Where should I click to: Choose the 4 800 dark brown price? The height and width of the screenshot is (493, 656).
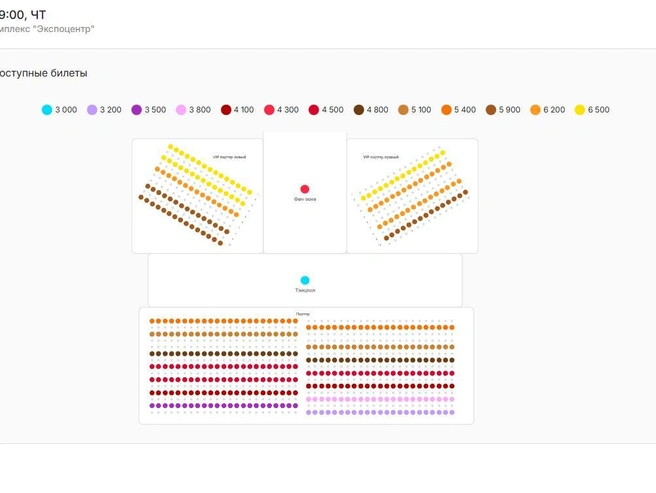coord(371,110)
